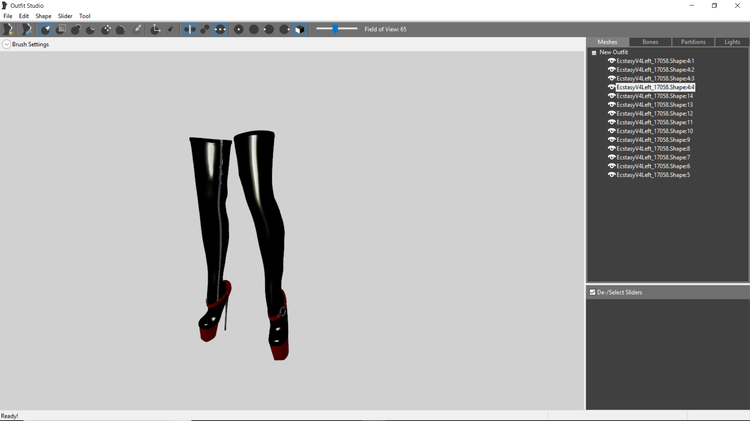750x421 pixels.
Task: Click the 'Field of View: 65' label
Action: (x=385, y=29)
